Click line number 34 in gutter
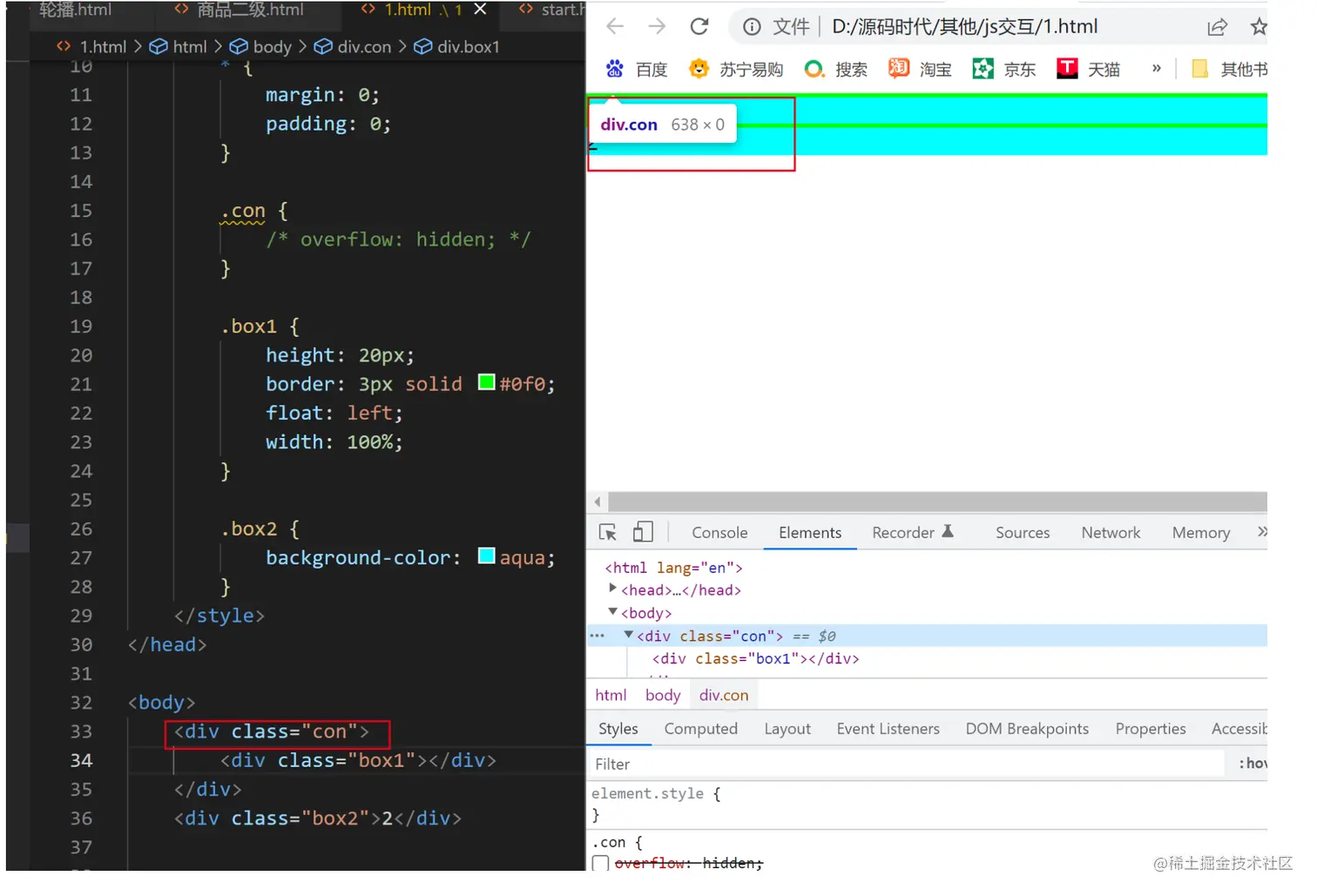Image resolution: width=1317 pixels, height=896 pixels. tap(81, 760)
